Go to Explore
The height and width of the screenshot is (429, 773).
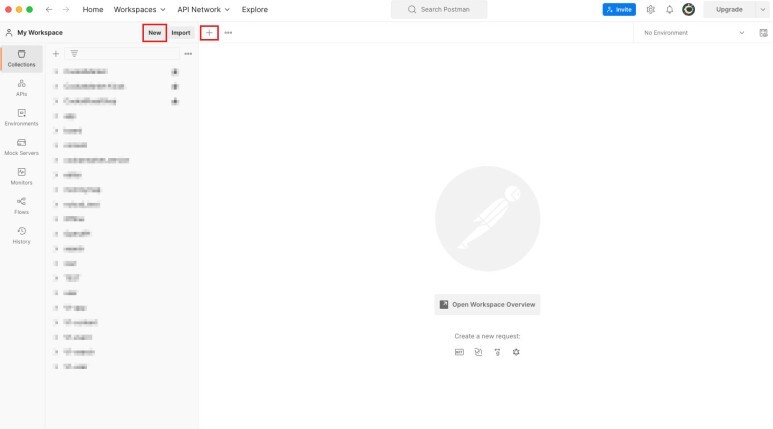click(255, 9)
